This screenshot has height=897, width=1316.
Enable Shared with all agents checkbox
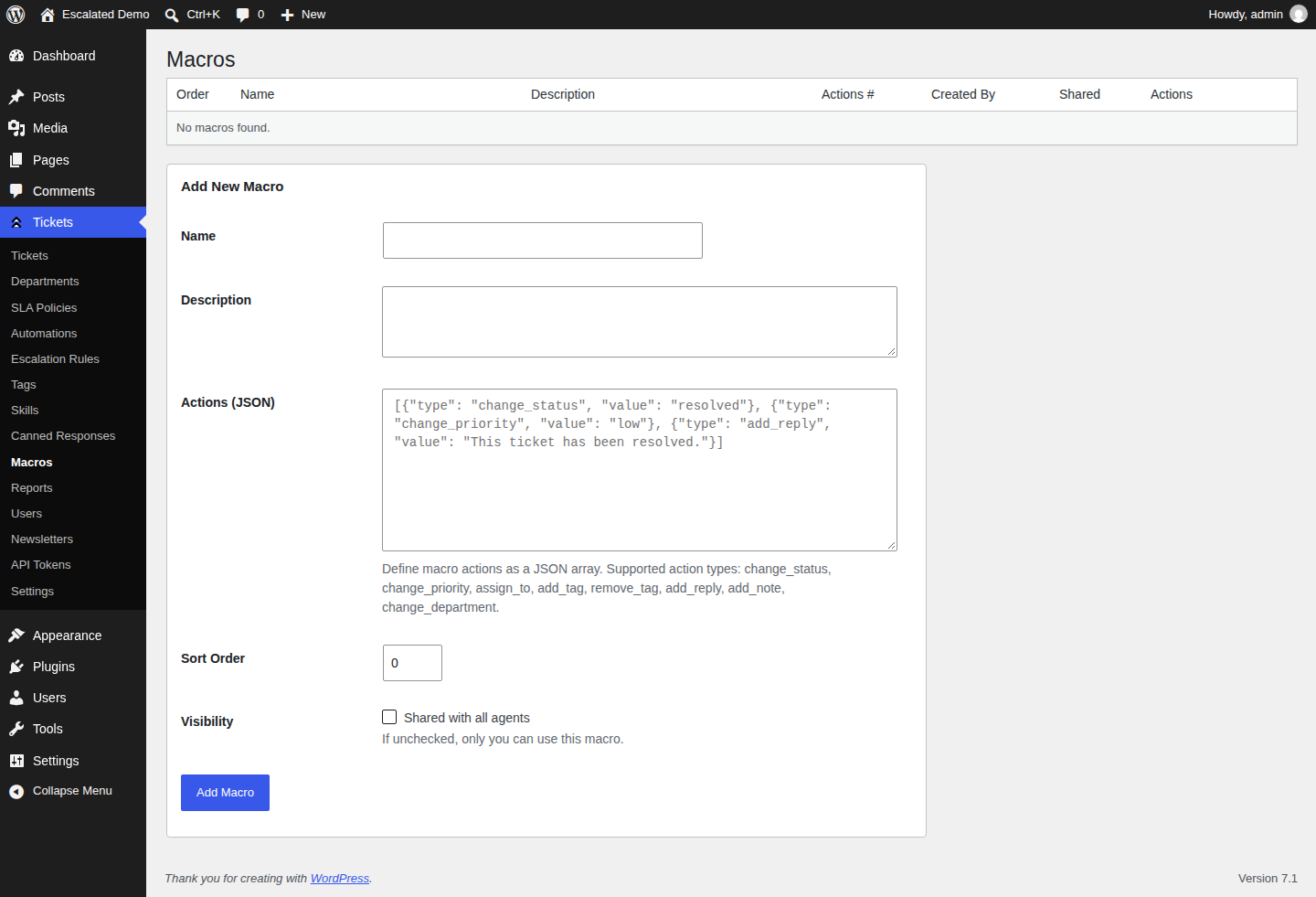pos(389,717)
